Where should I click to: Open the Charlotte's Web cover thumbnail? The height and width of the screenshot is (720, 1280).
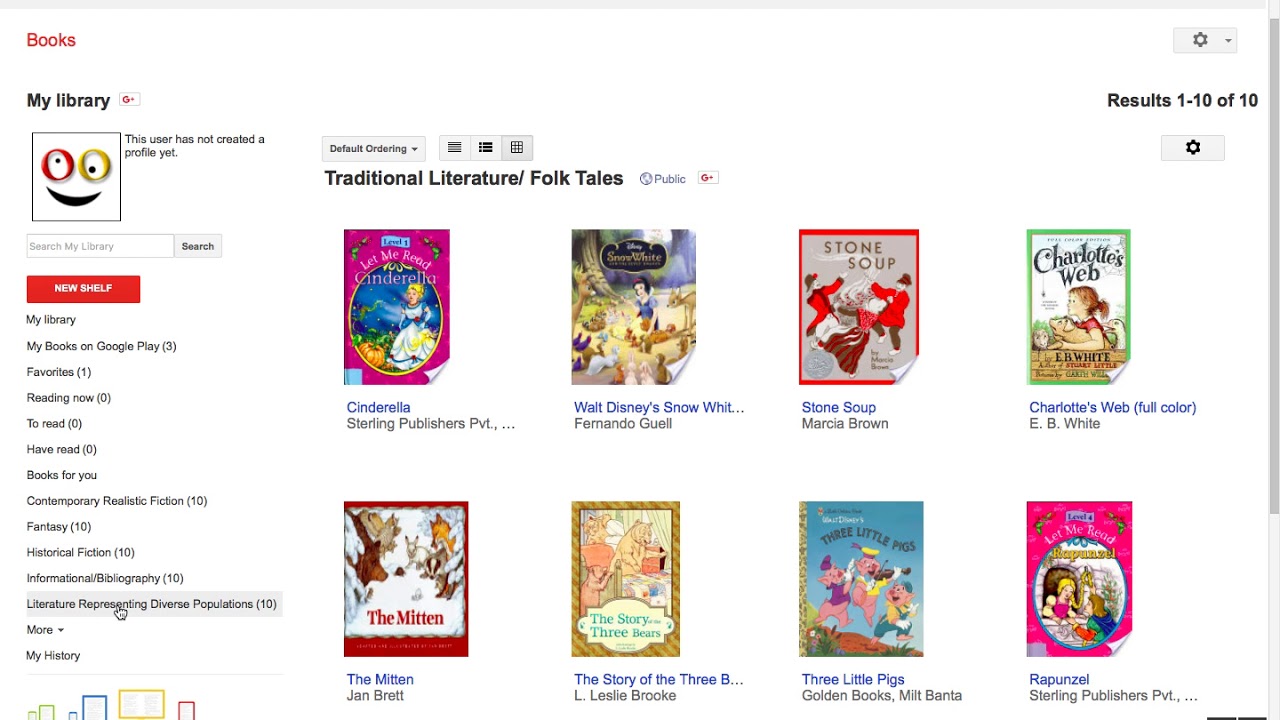tap(1079, 307)
